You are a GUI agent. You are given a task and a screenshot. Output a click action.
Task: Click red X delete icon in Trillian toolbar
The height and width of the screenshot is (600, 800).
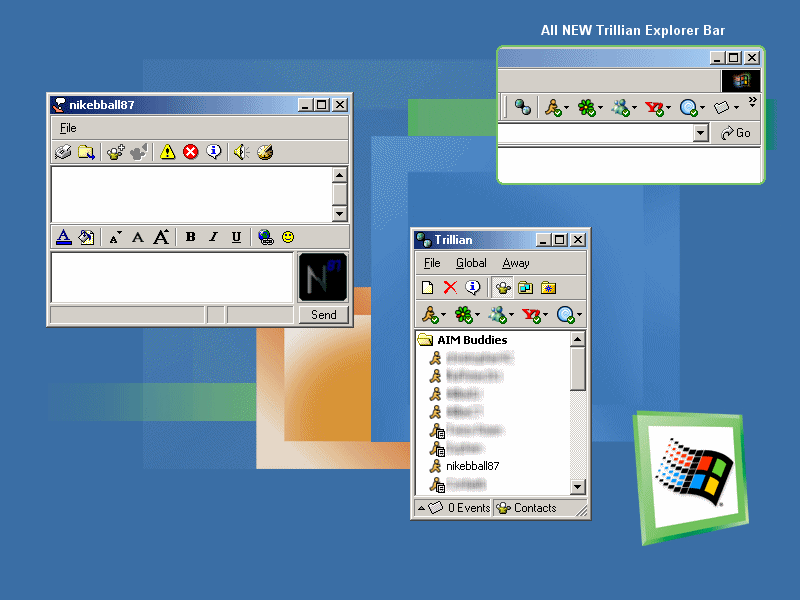click(x=450, y=288)
